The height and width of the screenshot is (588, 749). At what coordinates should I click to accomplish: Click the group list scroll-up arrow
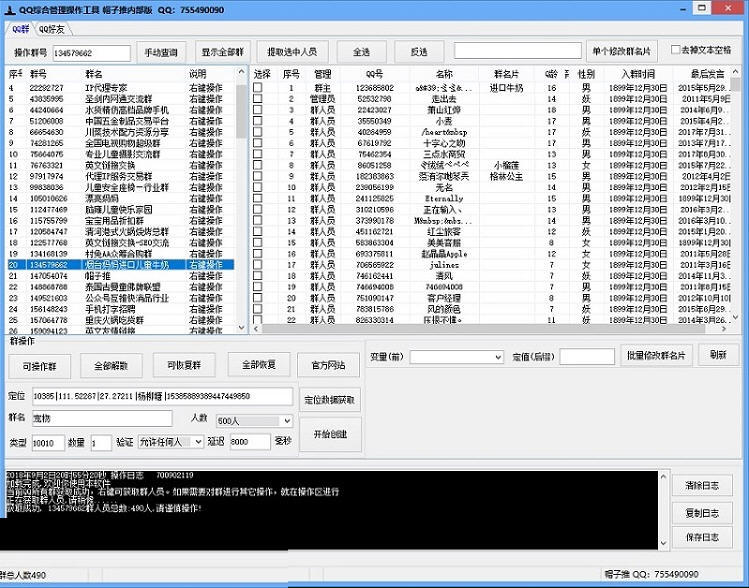pyautogui.click(x=241, y=72)
